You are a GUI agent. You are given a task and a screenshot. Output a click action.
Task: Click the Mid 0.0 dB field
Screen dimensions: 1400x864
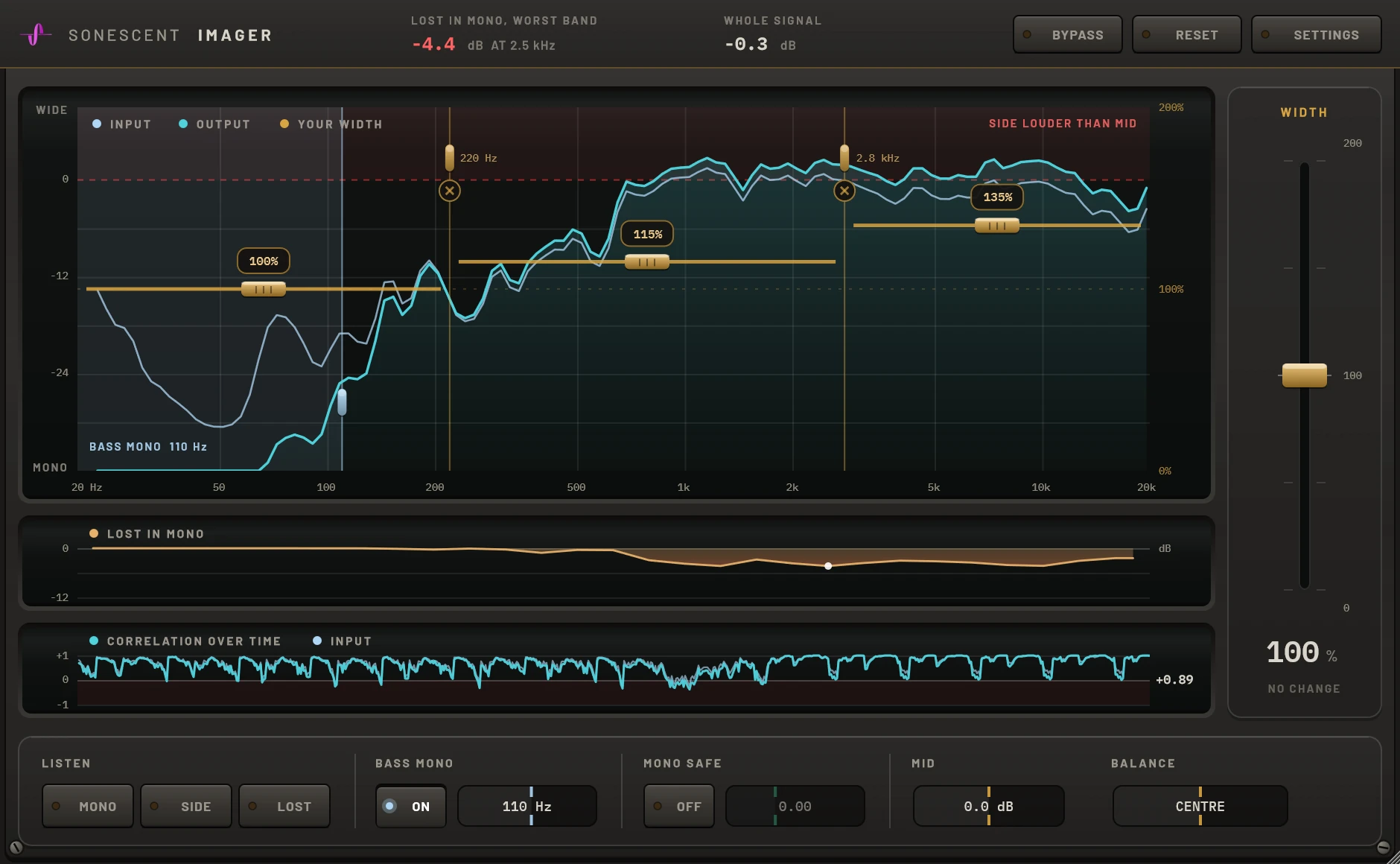click(x=988, y=806)
